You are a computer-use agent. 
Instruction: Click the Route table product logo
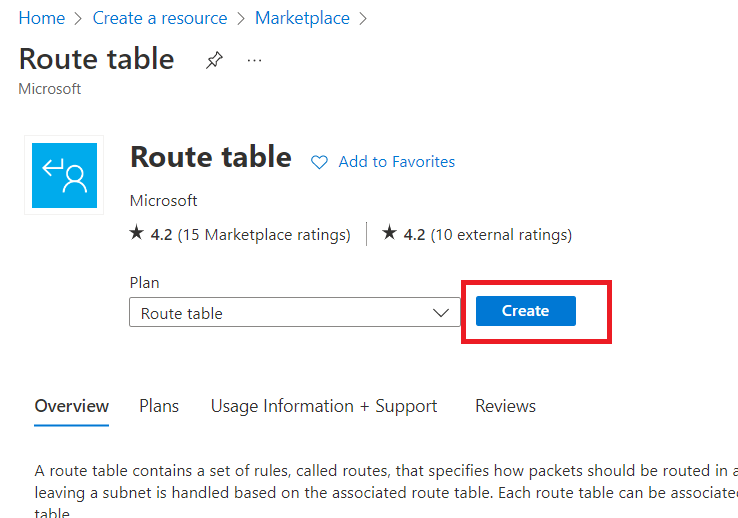pyautogui.click(x=64, y=175)
